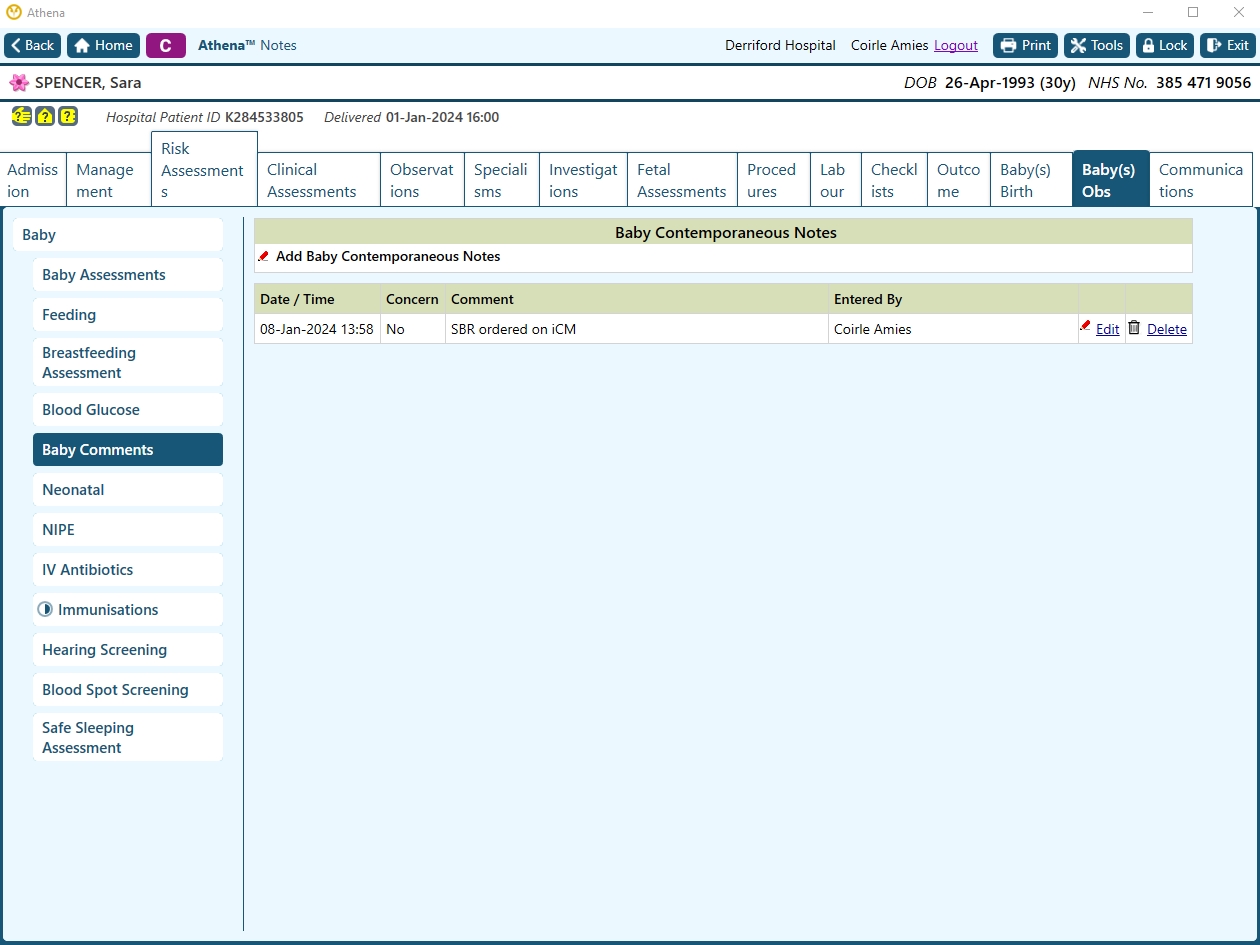1260x945 pixels.
Task: Open the Immunisations section
Action: (x=128, y=610)
